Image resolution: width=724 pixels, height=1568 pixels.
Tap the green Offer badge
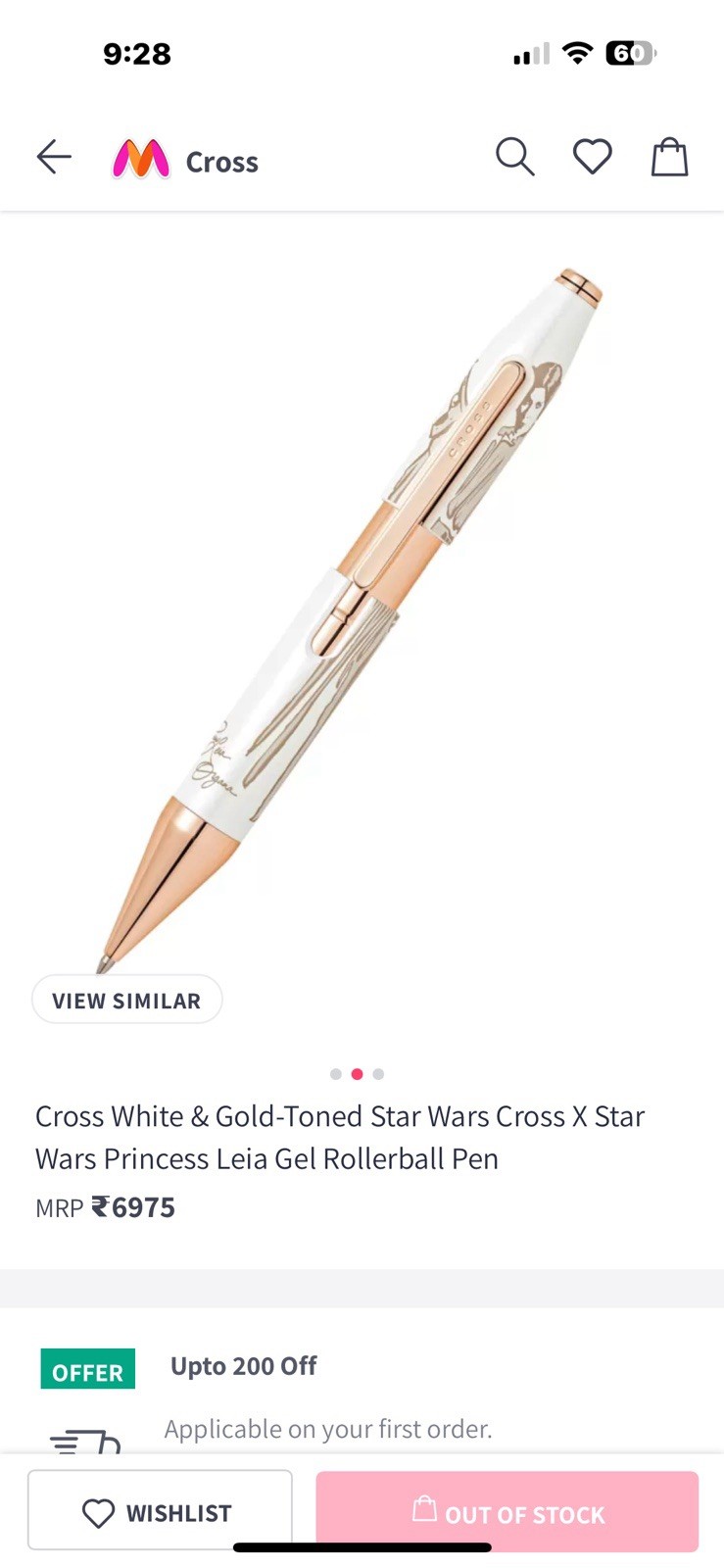88,1369
